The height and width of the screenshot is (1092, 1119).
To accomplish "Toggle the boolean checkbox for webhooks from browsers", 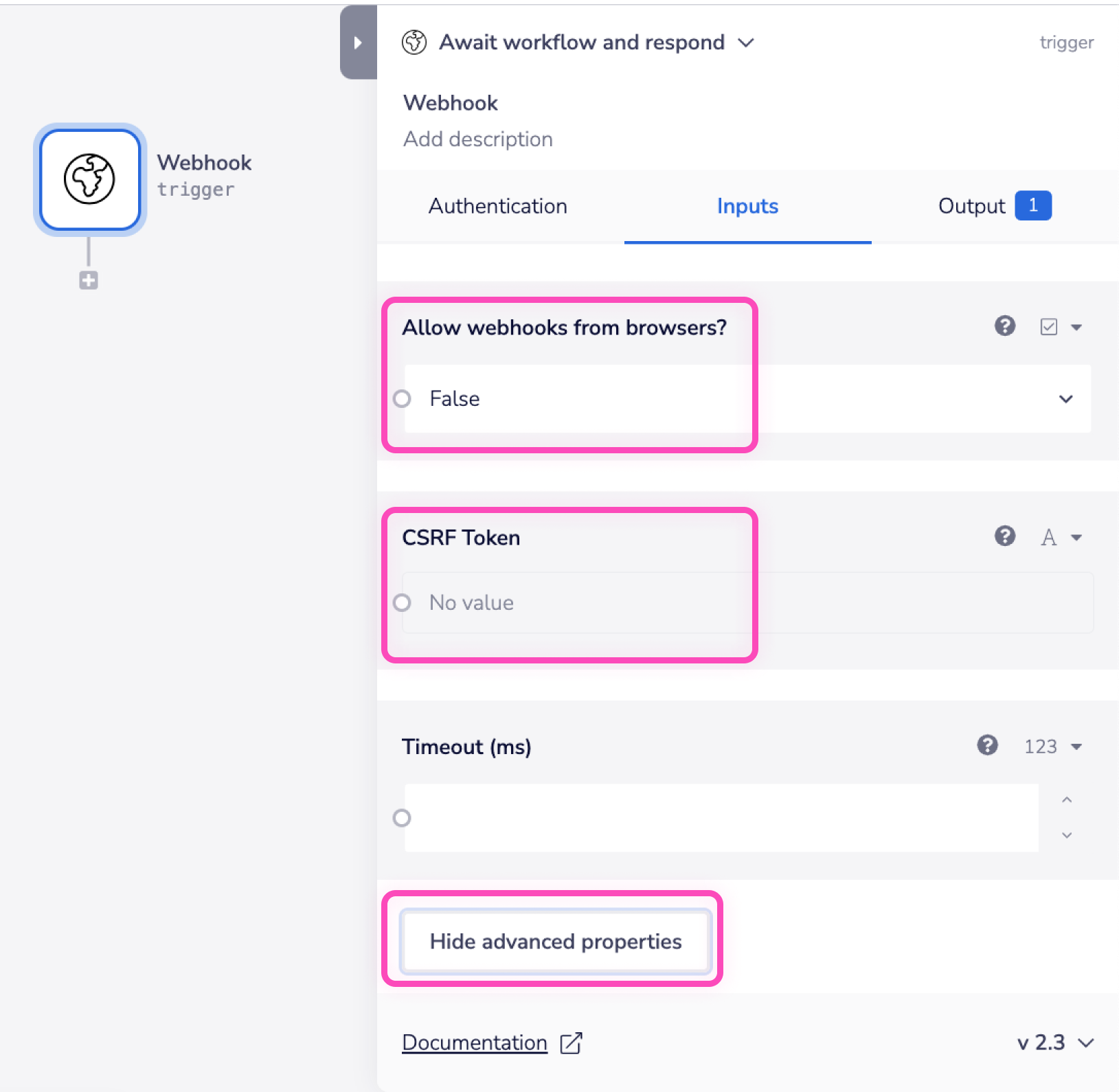I will pyautogui.click(x=1048, y=327).
